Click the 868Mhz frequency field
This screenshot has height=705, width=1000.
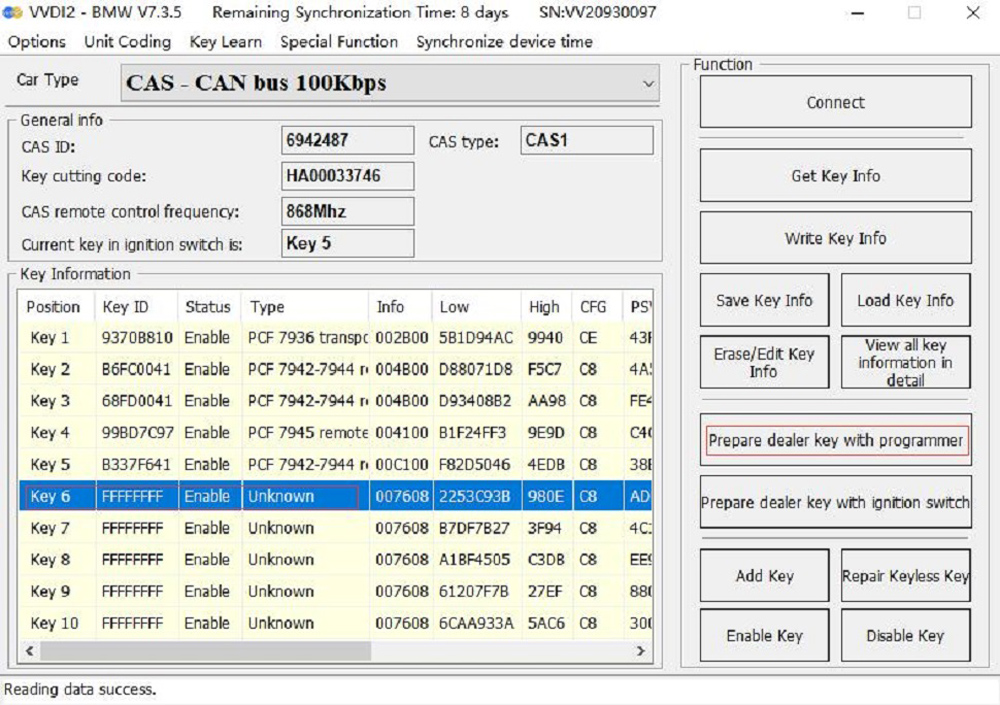(348, 211)
